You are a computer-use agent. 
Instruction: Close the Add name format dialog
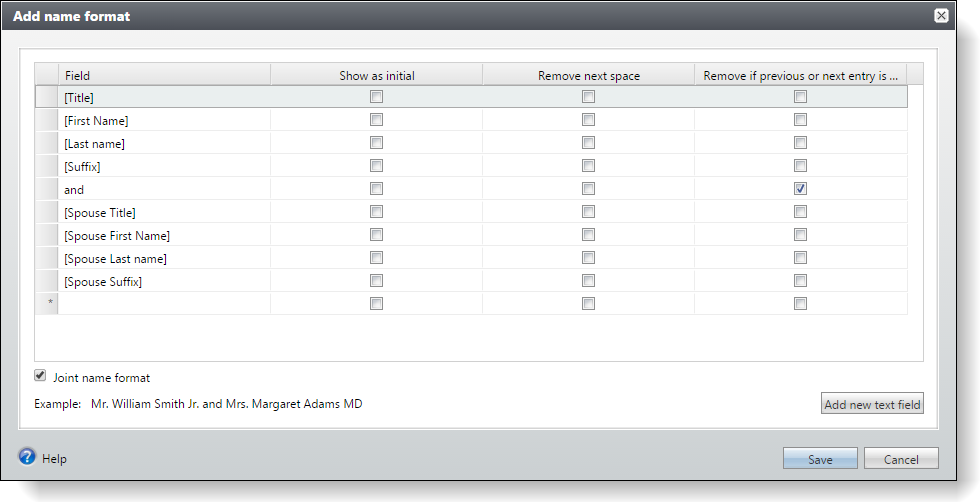[x=941, y=16]
